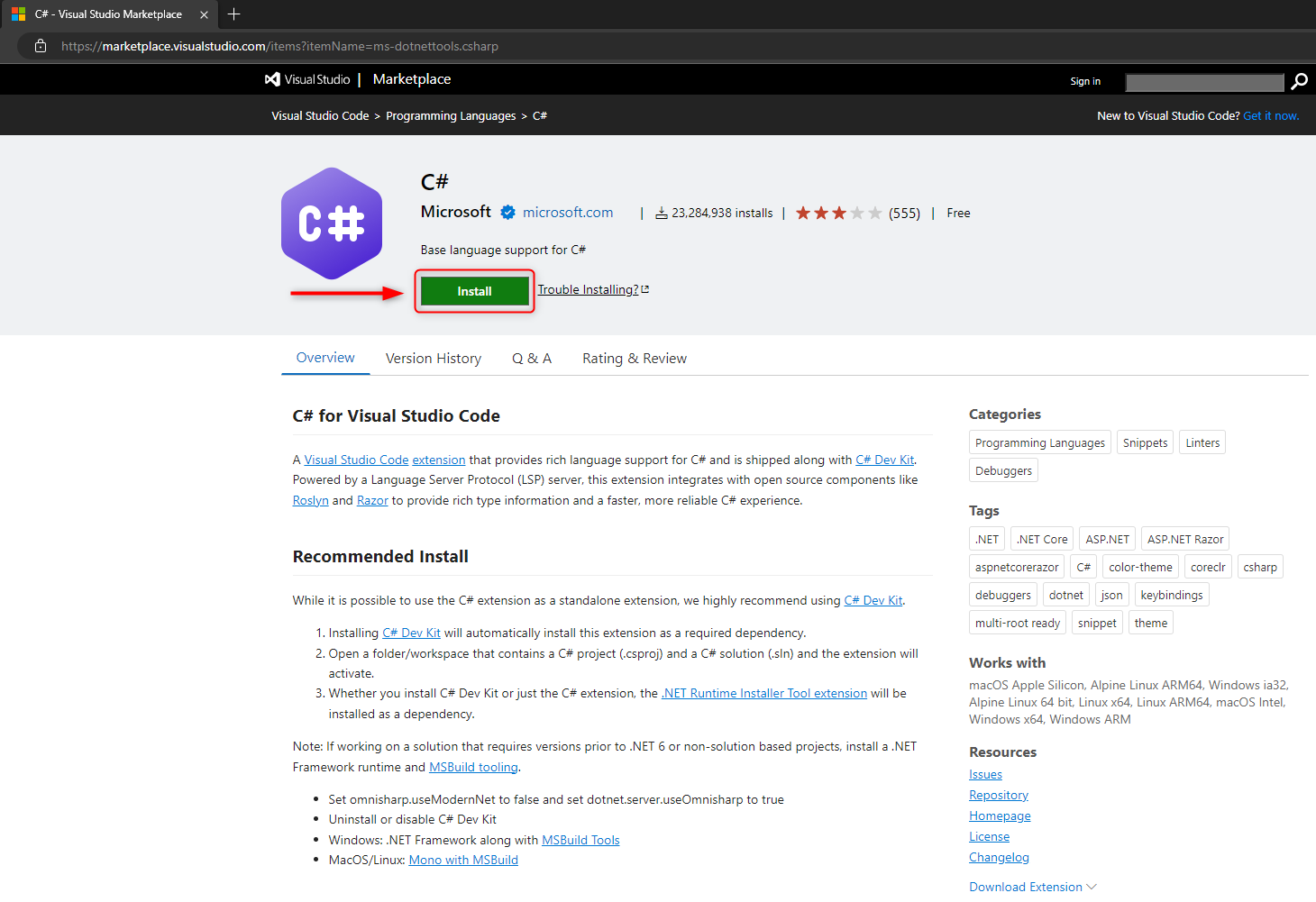Click the Programming Languages category tag

click(x=1040, y=442)
